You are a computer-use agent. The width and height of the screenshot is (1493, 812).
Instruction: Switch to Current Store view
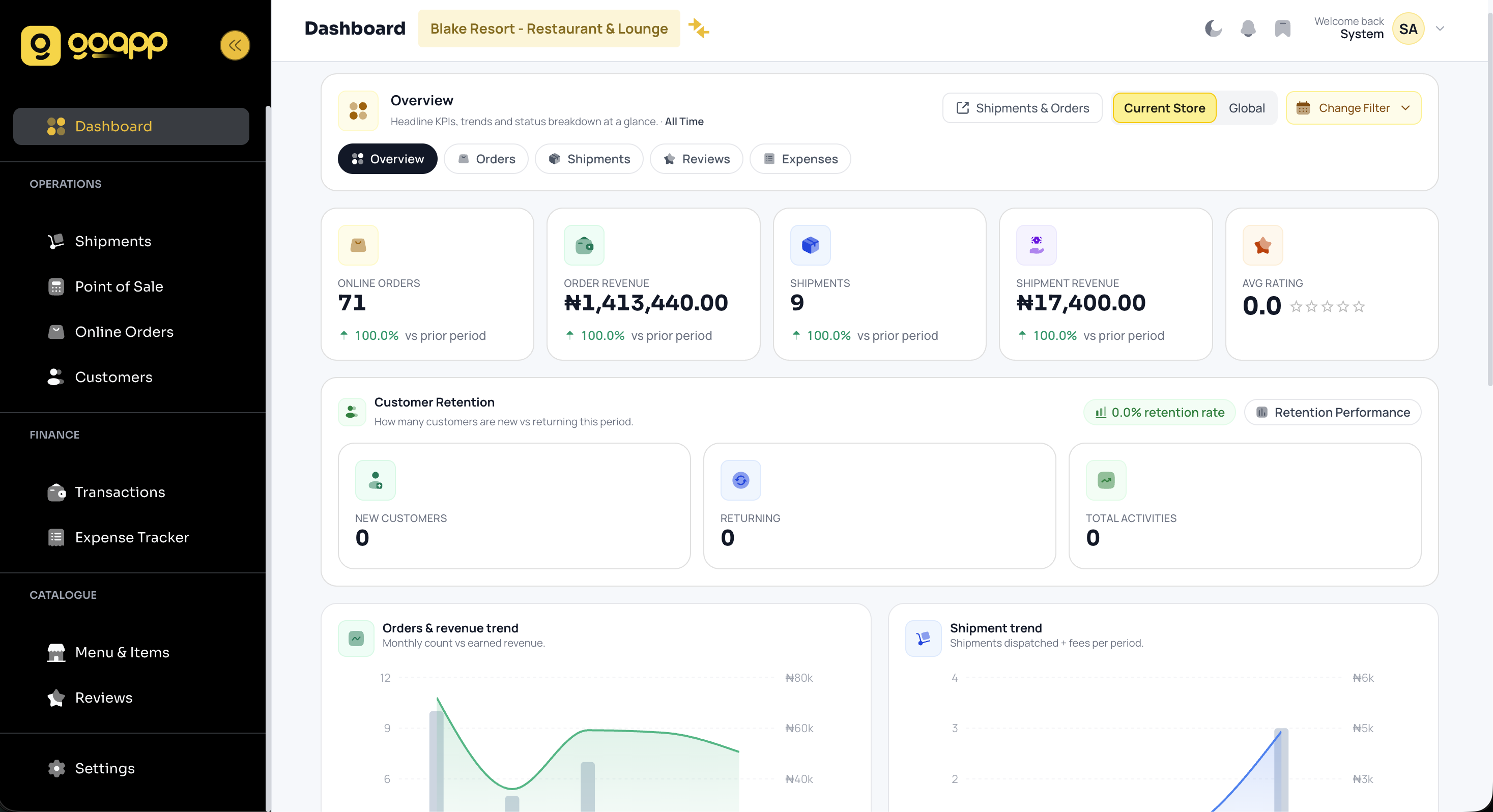pos(1164,108)
